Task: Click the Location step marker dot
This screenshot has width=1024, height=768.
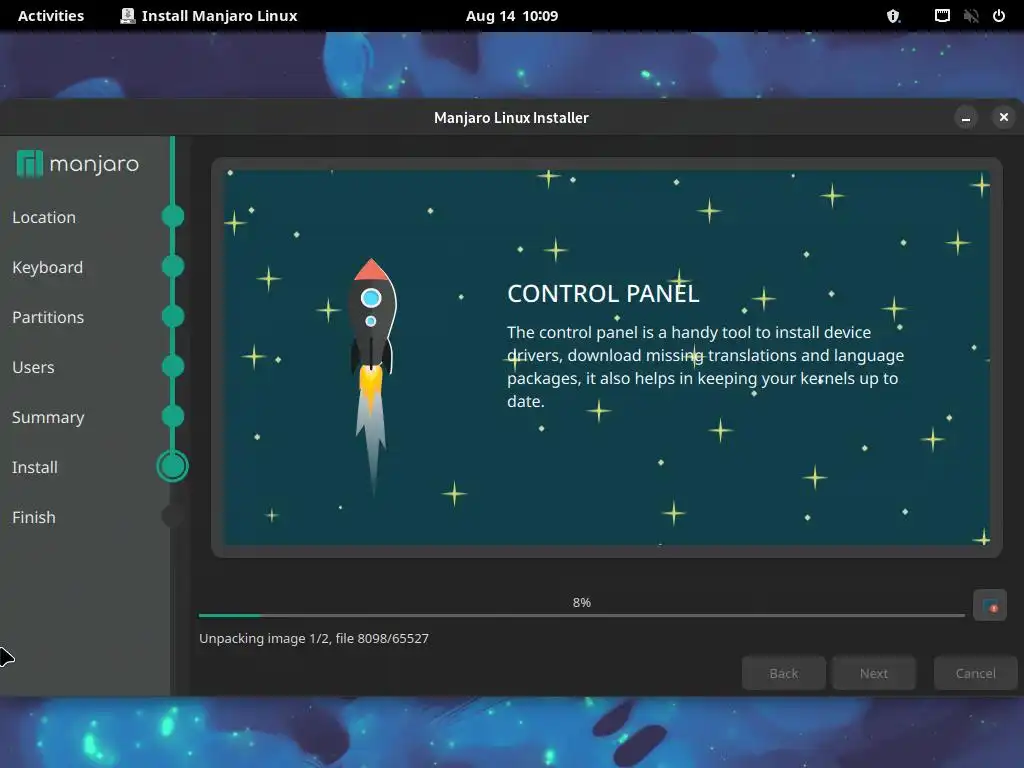Action: (x=172, y=216)
